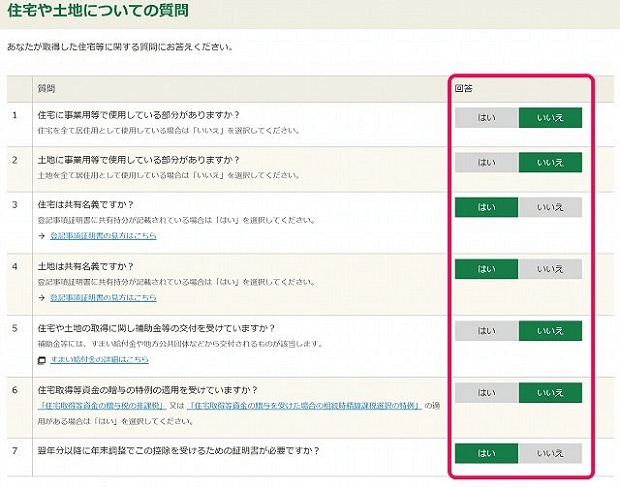Open 登記事項証明書の見方 link under question 3
620x489 pixels.
click(103, 236)
